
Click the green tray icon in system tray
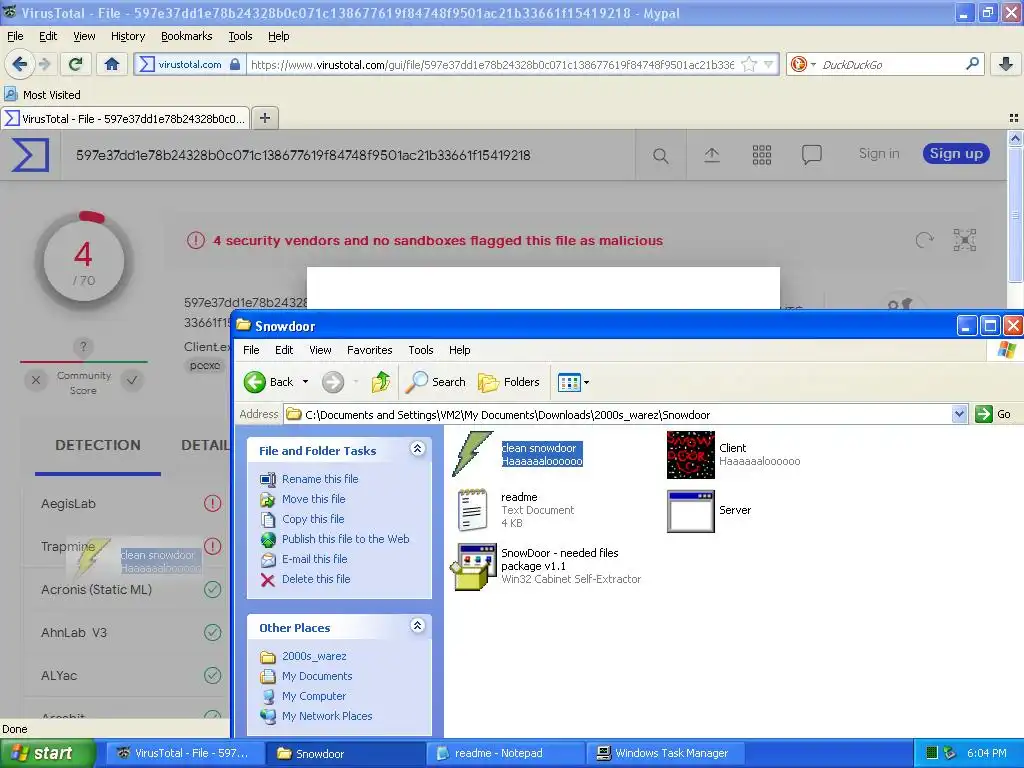[x=932, y=753]
